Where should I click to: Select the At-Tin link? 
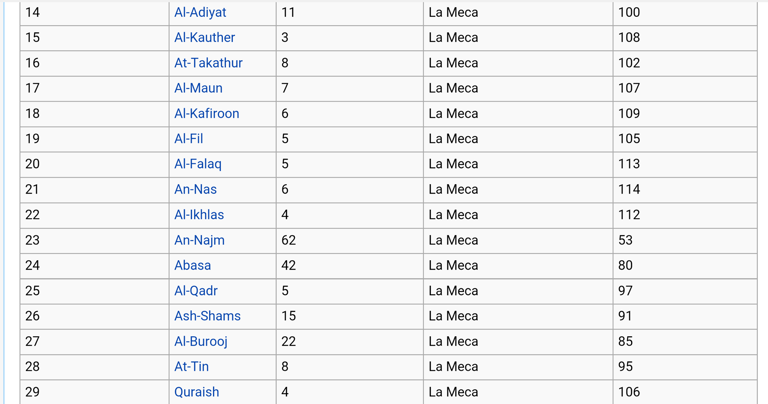pyautogui.click(x=191, y=367)
